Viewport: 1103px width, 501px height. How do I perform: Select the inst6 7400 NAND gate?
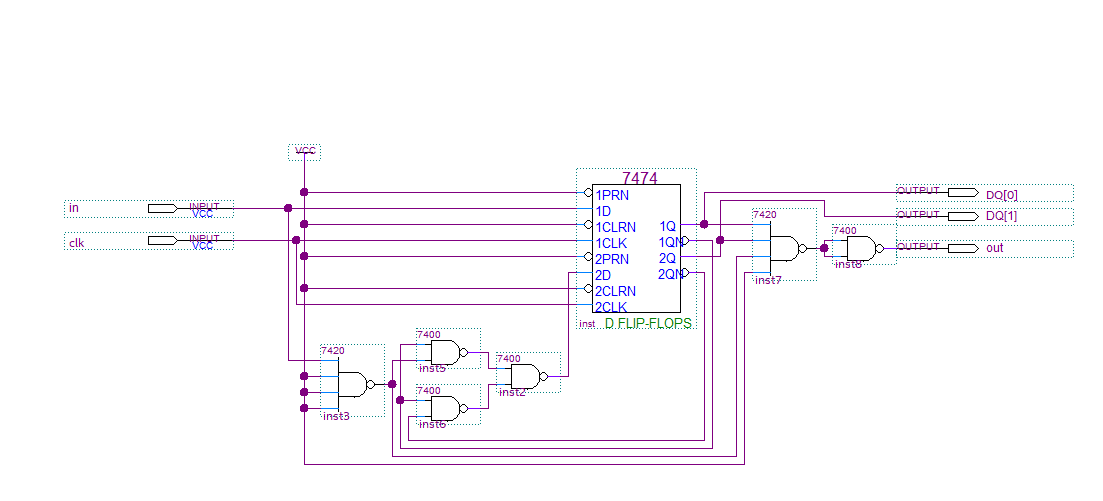coord(445,408)
